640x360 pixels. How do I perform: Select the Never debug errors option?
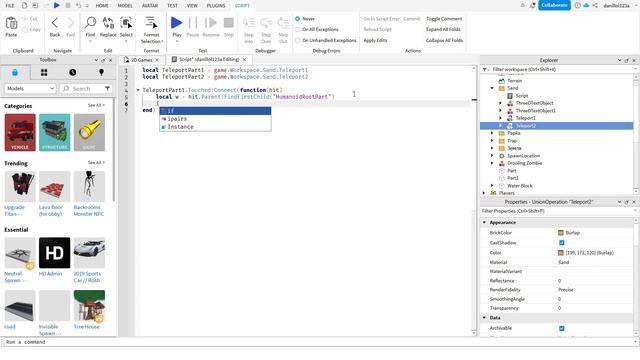297,19
